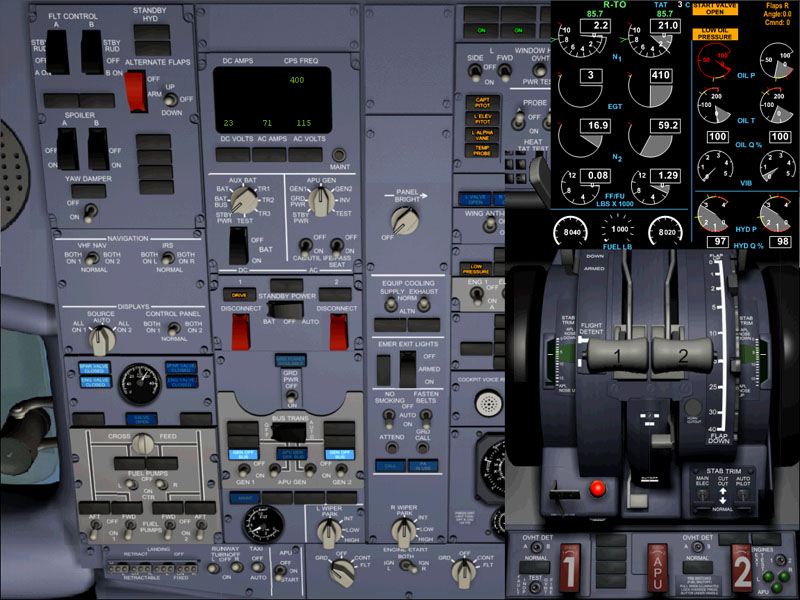Image resolution: width=800 pixels, height=600 pixels.
Task: Click the CAPT PITOT amber annunciator
Action: [483, 102]
